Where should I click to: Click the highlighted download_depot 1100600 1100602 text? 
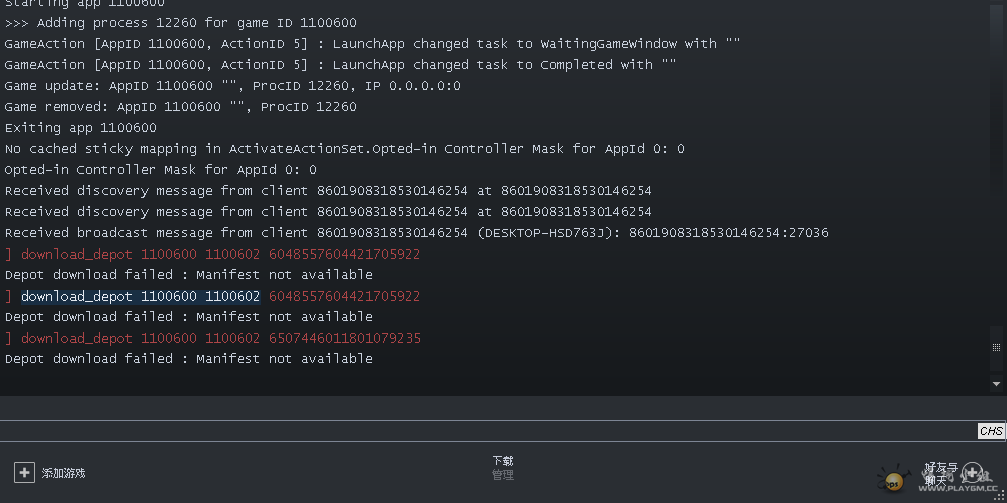(x=140, y=296)
